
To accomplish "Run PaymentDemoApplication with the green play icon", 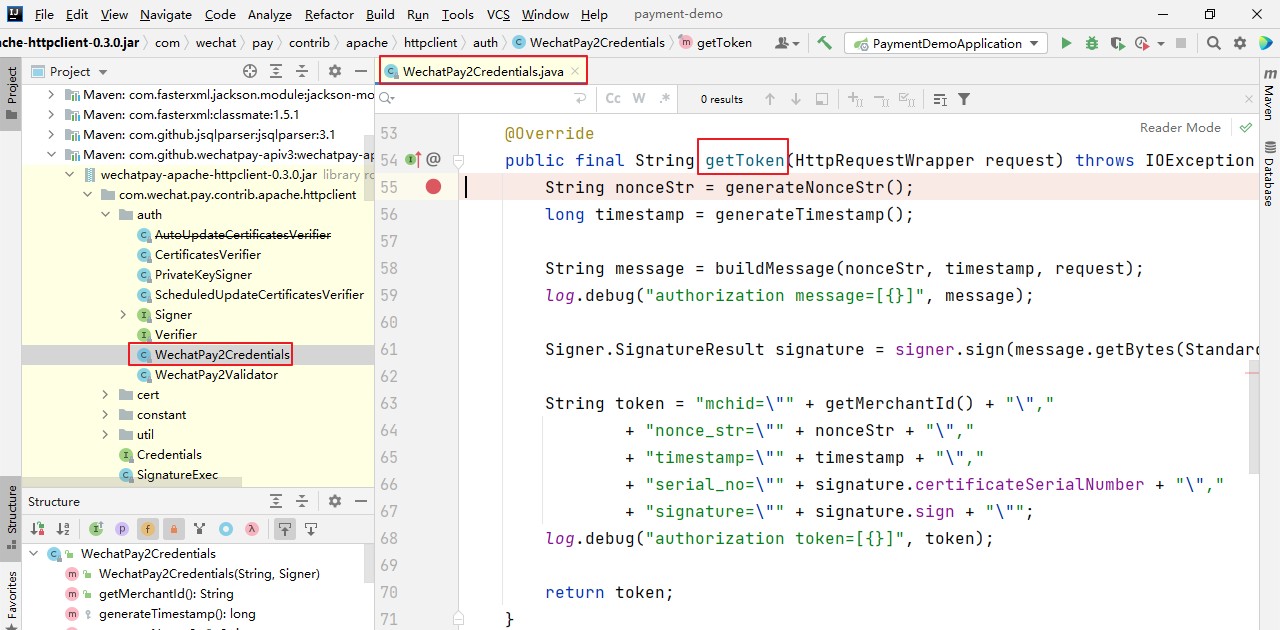I will coord(1066,43).
